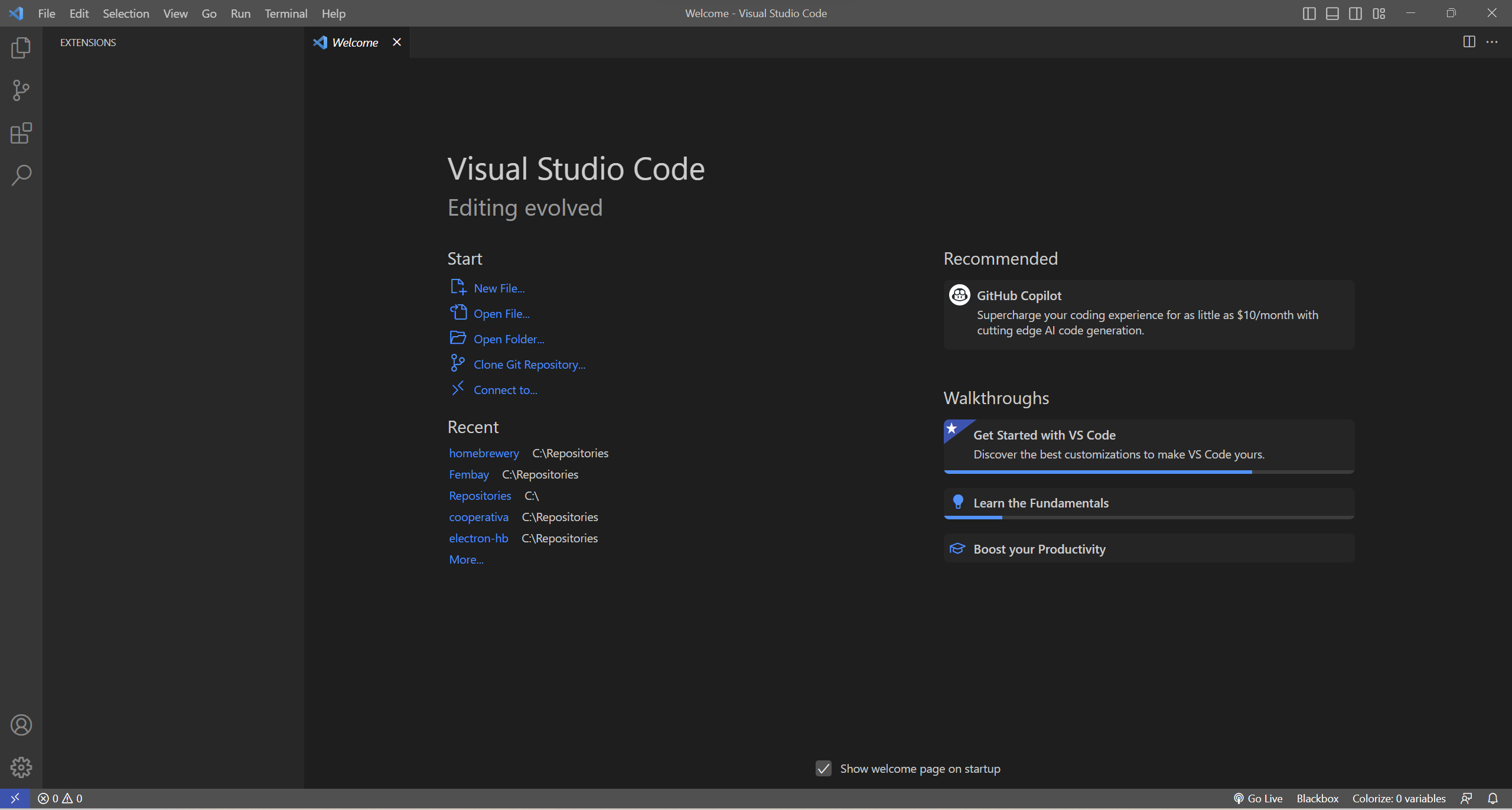Uncheck Show welcome page on startup

pos(823,768)
